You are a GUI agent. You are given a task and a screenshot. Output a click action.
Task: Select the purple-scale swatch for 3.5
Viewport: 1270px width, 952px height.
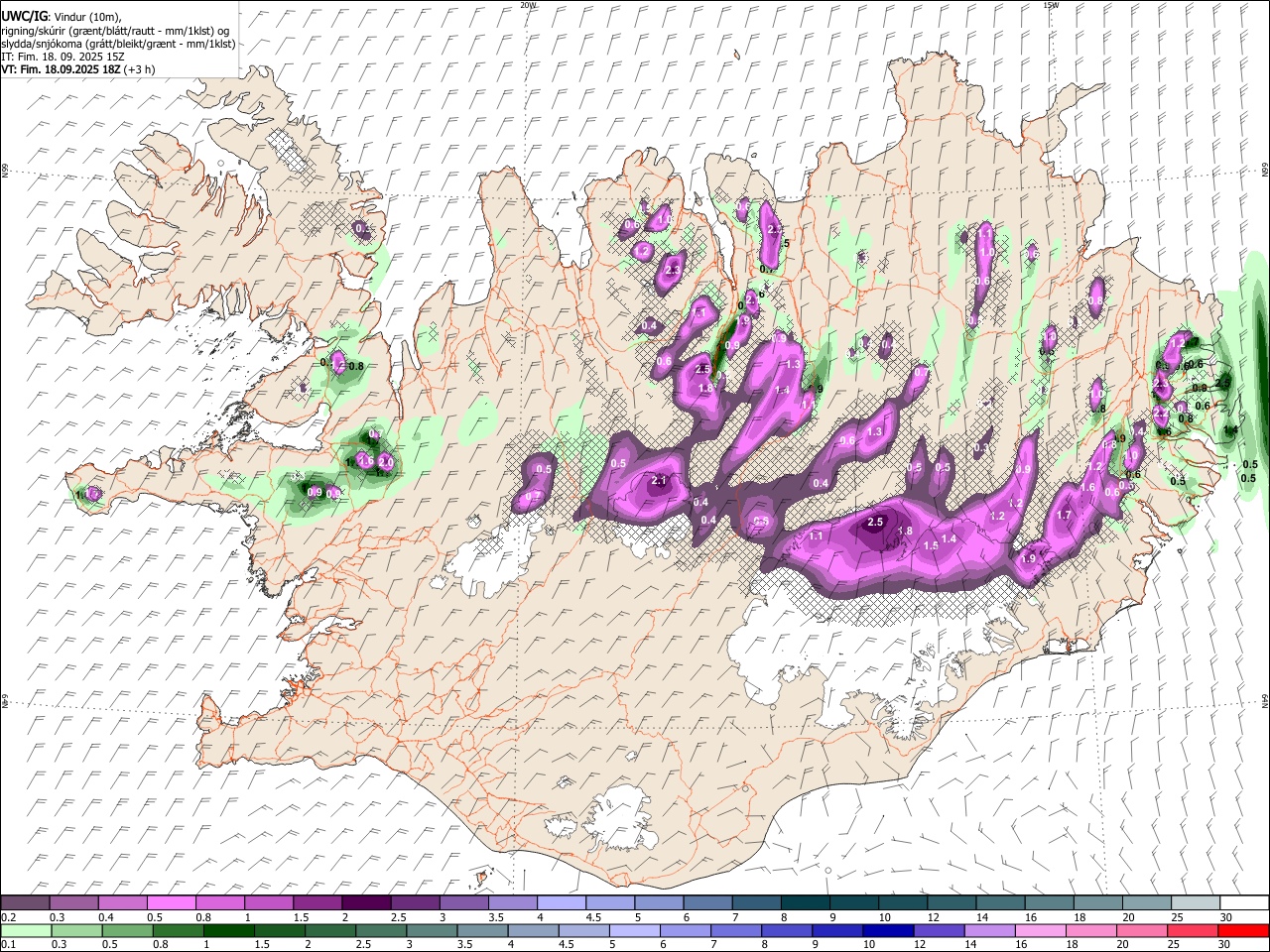[511, 903]
